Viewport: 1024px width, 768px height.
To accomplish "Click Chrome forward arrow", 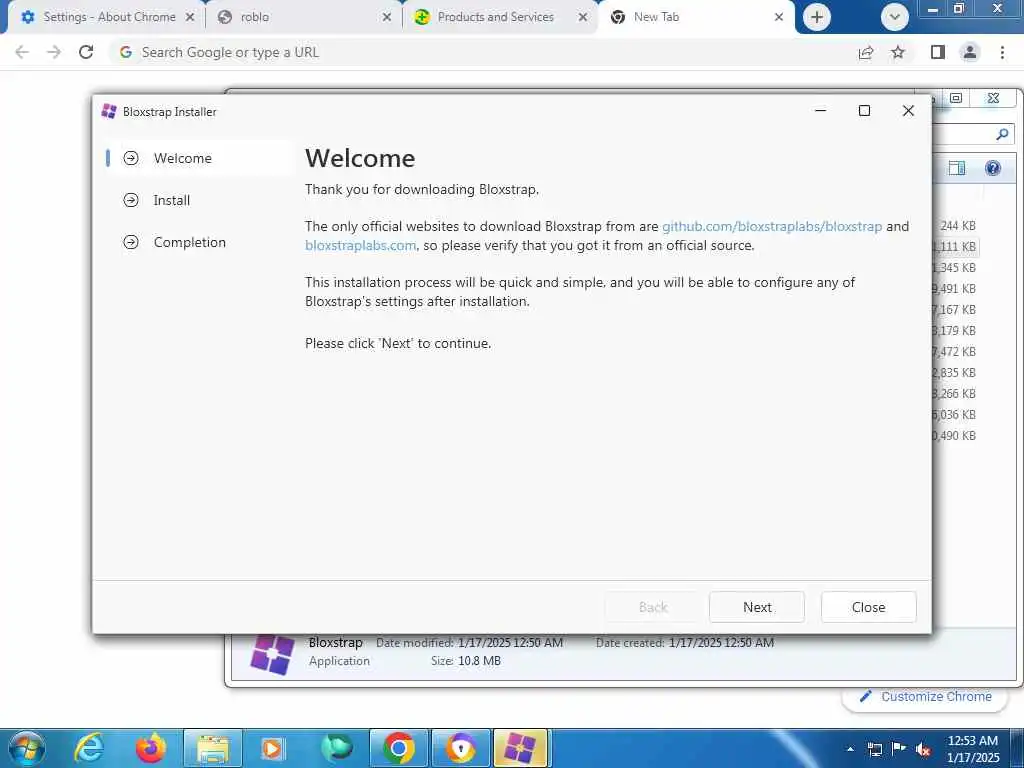I will (x=54, y=52).
